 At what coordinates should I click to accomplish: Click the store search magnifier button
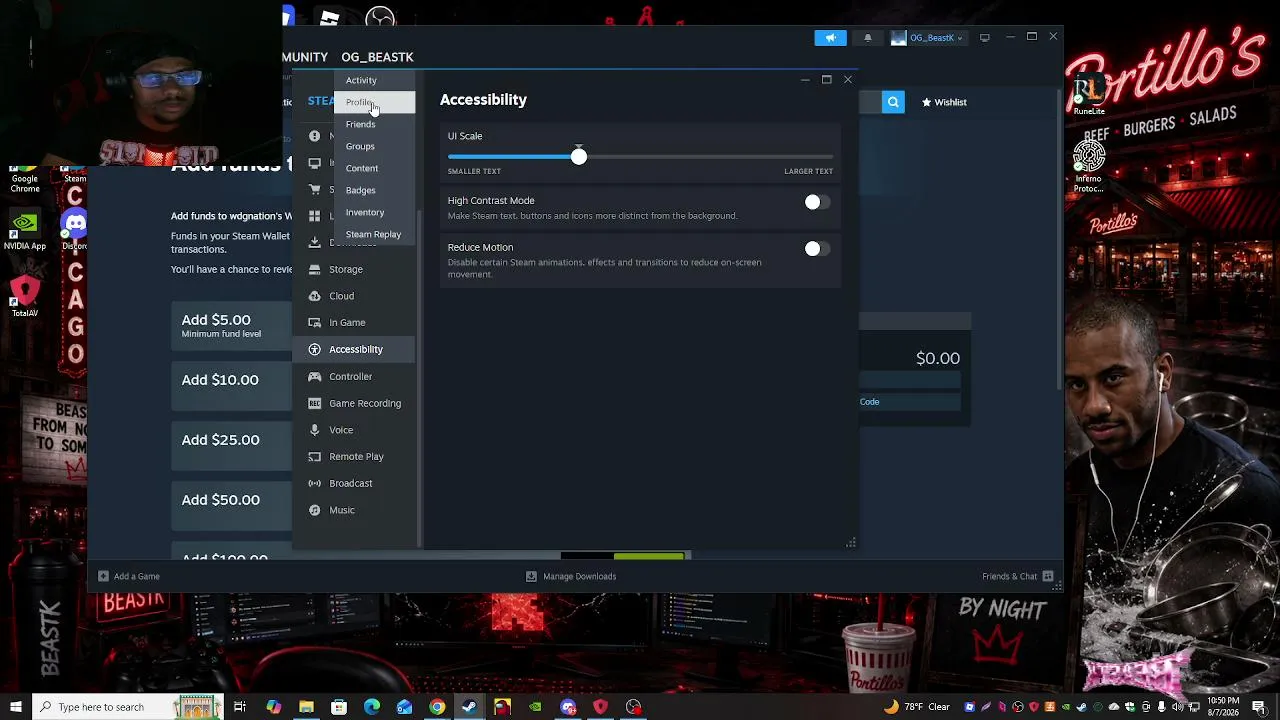893,102
